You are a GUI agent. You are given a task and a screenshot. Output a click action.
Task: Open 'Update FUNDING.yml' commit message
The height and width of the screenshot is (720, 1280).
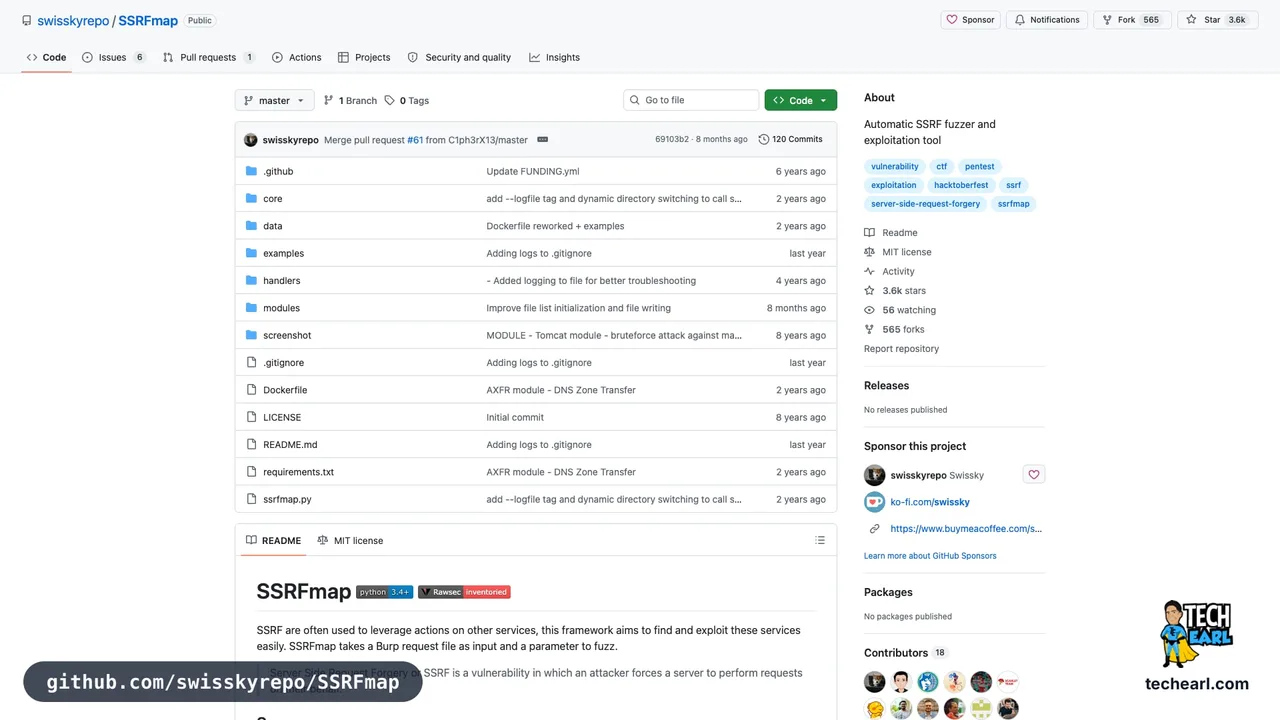click(x=533, y=171)
